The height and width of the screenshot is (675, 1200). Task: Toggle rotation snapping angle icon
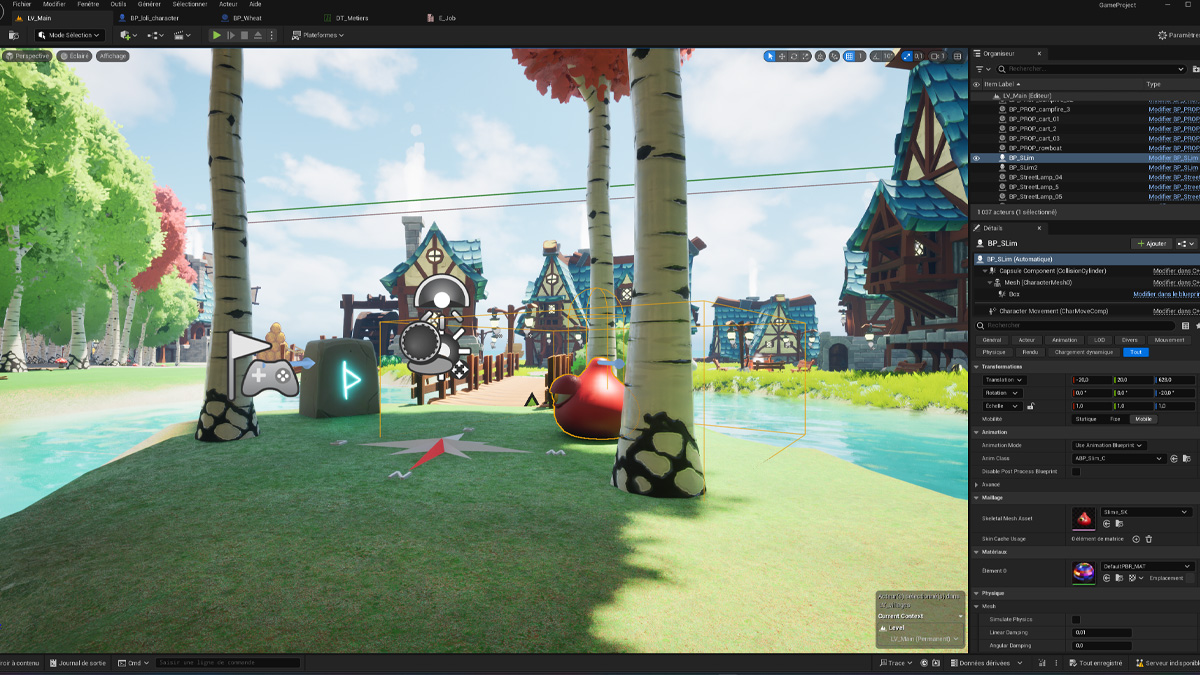[877, 56]
